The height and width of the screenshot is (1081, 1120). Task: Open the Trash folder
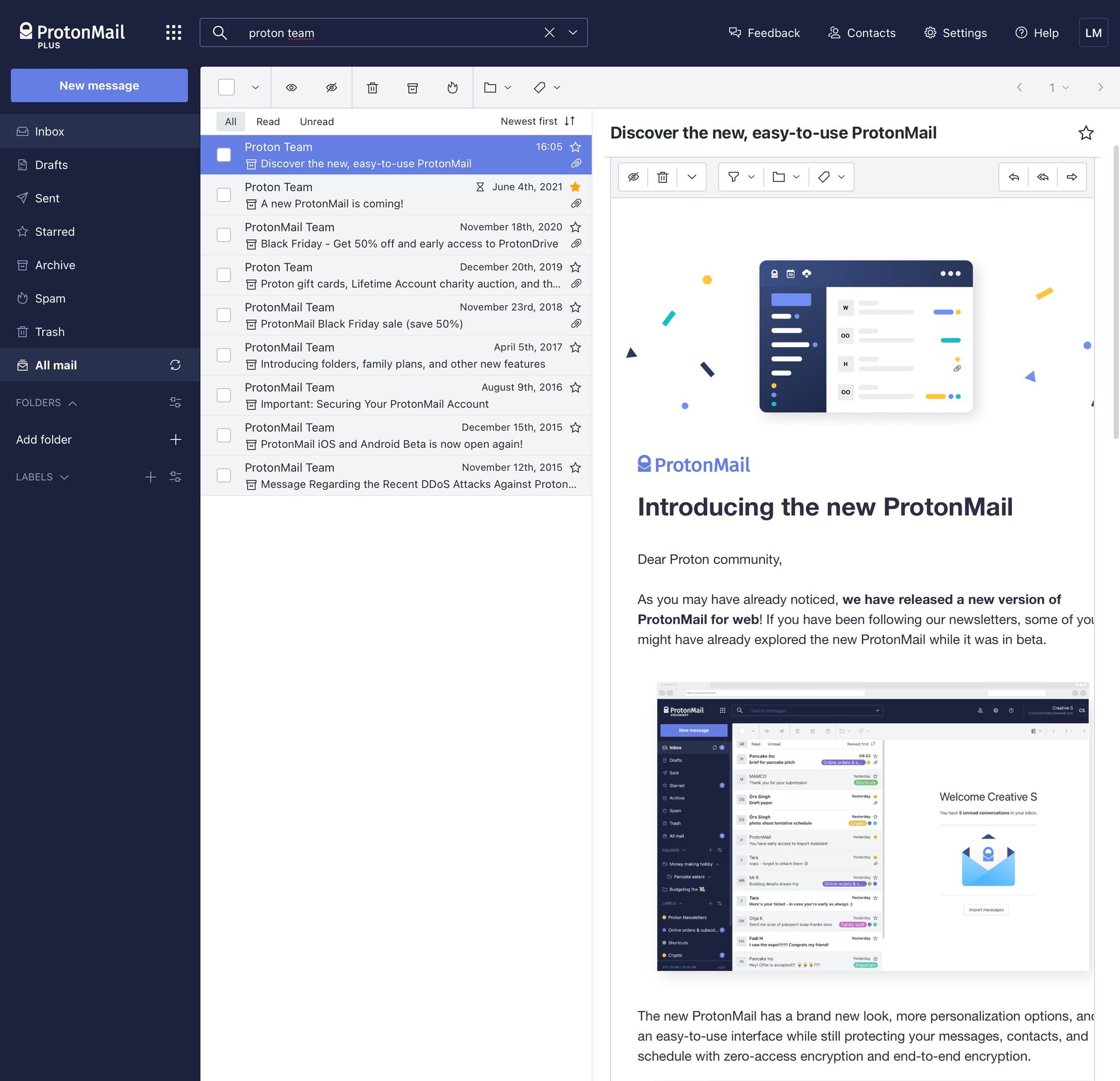100,332
